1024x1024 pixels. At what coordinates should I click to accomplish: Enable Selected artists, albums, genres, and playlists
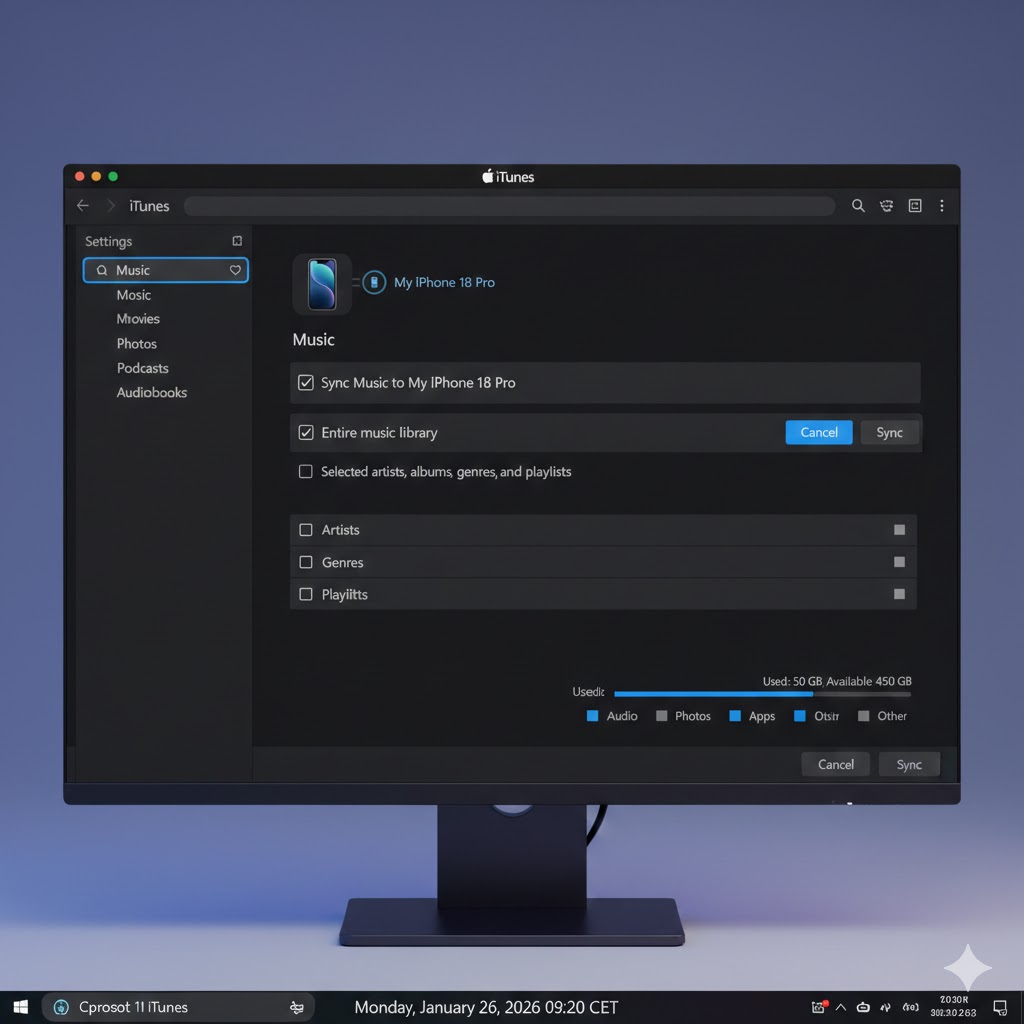click(305, 471)
